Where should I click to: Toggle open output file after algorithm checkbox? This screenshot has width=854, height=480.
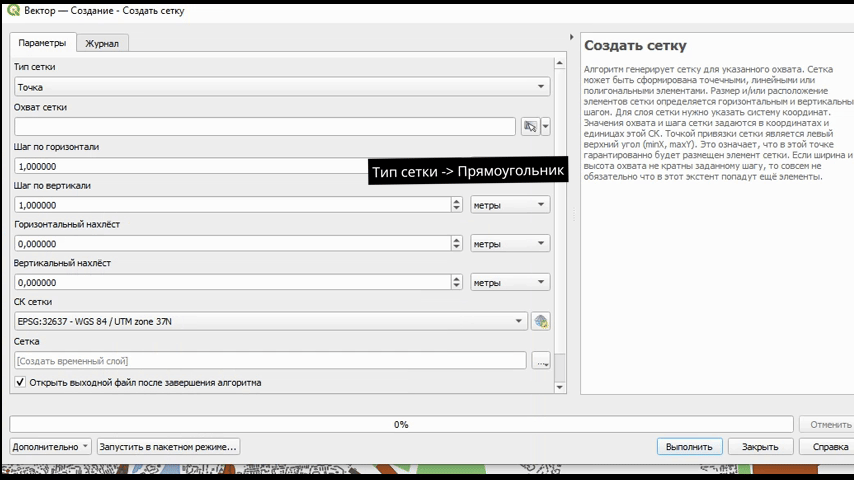20,382
